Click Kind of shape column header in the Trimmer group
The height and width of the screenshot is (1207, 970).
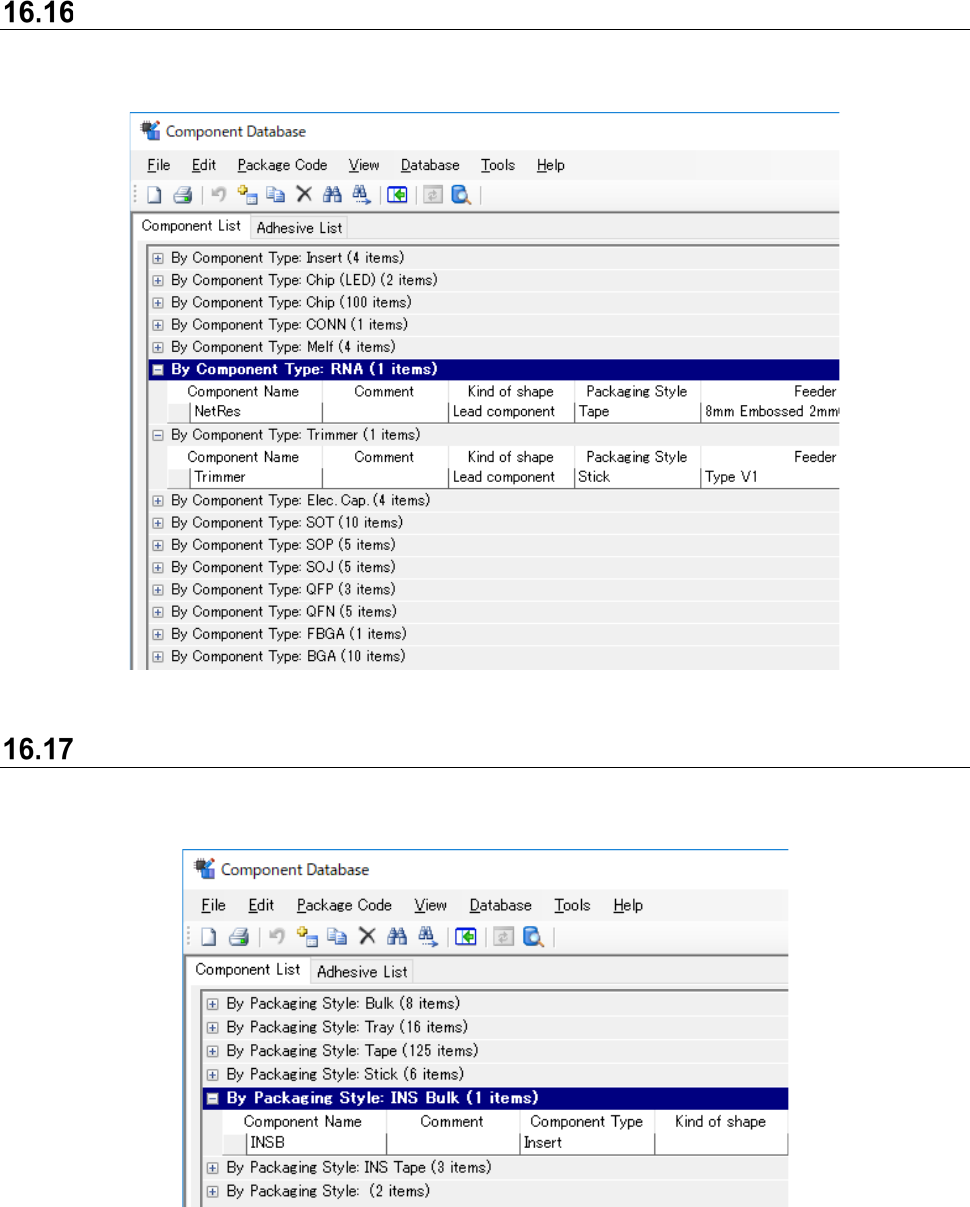point(511,457)
